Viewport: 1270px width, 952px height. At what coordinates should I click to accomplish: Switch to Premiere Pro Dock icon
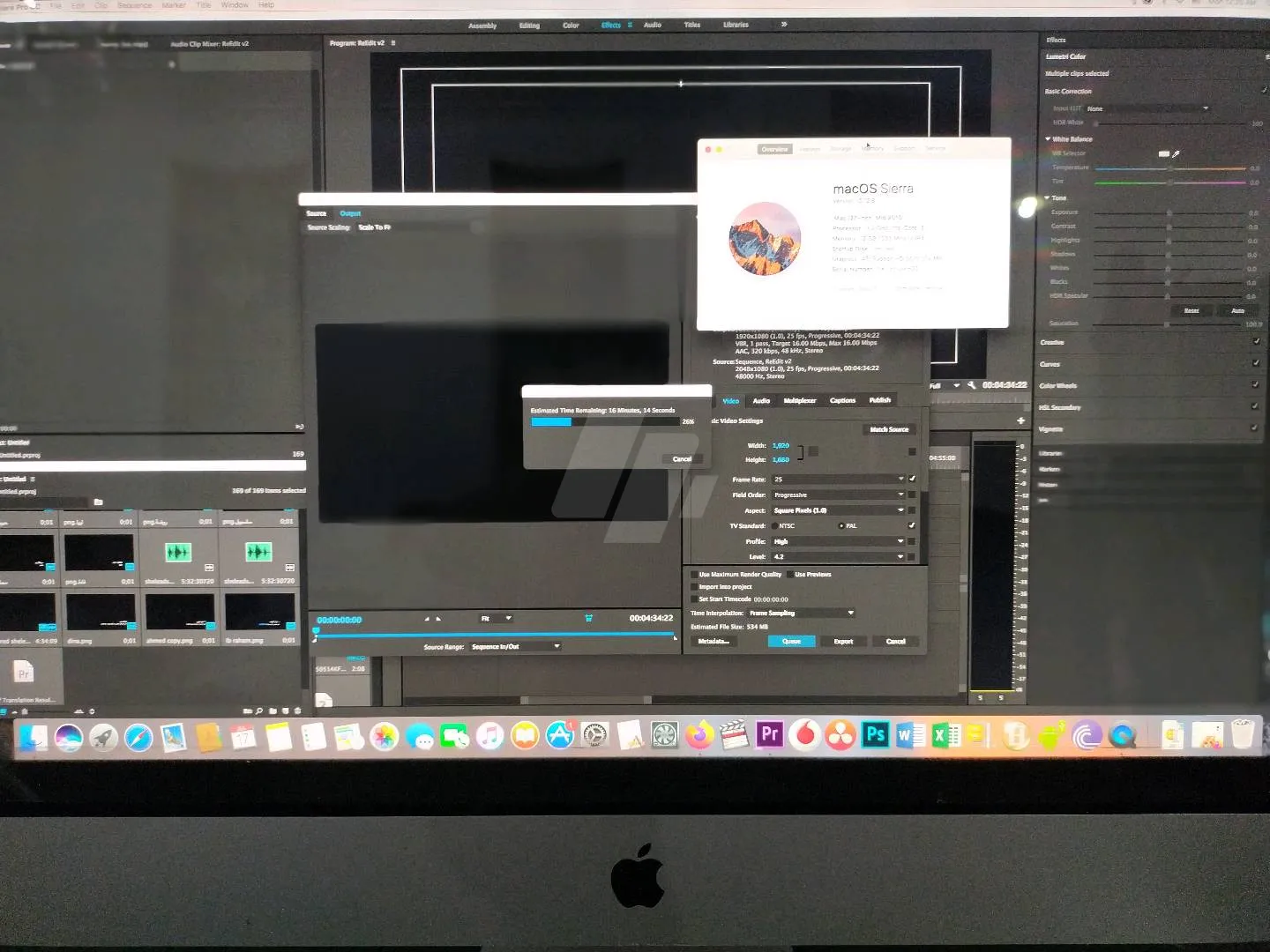pyautogui.click(x=770, y=734)
